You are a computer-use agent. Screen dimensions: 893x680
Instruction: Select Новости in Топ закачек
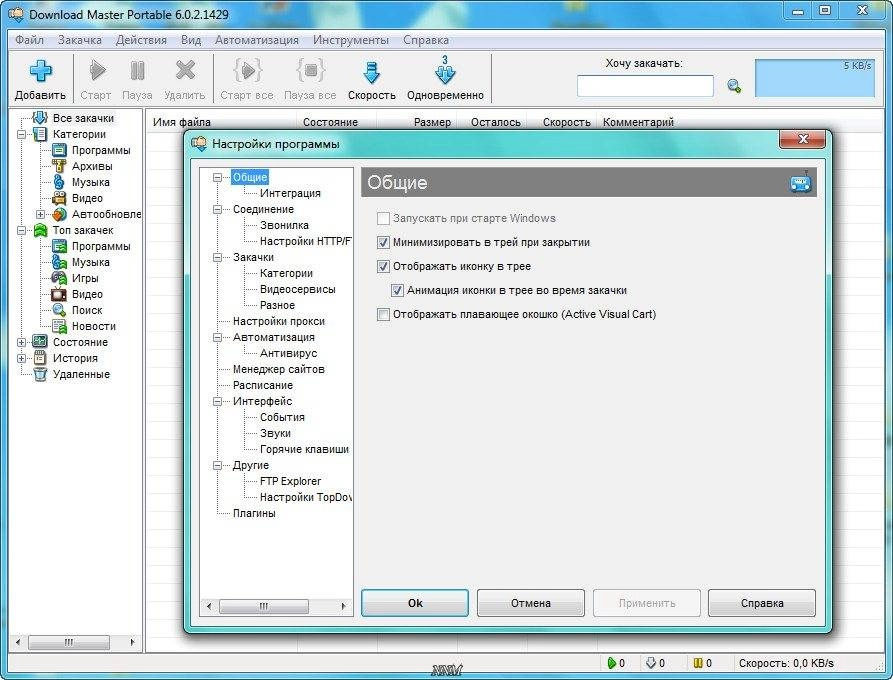point(93,326)
